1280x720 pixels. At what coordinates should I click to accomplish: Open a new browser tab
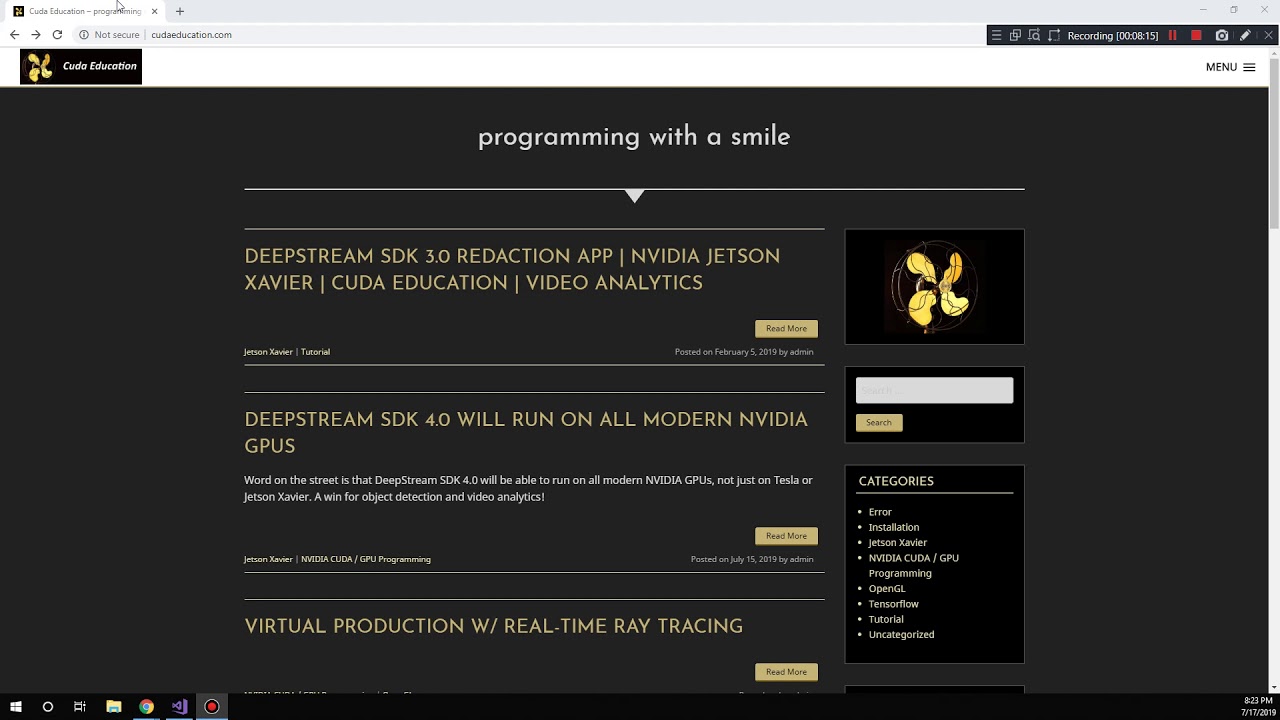pyautogui.click(x=180, y=11)
